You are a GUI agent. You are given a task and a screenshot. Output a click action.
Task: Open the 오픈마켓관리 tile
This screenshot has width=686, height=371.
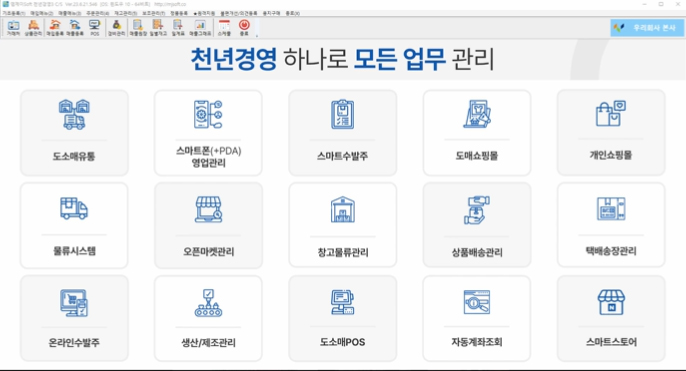coord(208,225)
